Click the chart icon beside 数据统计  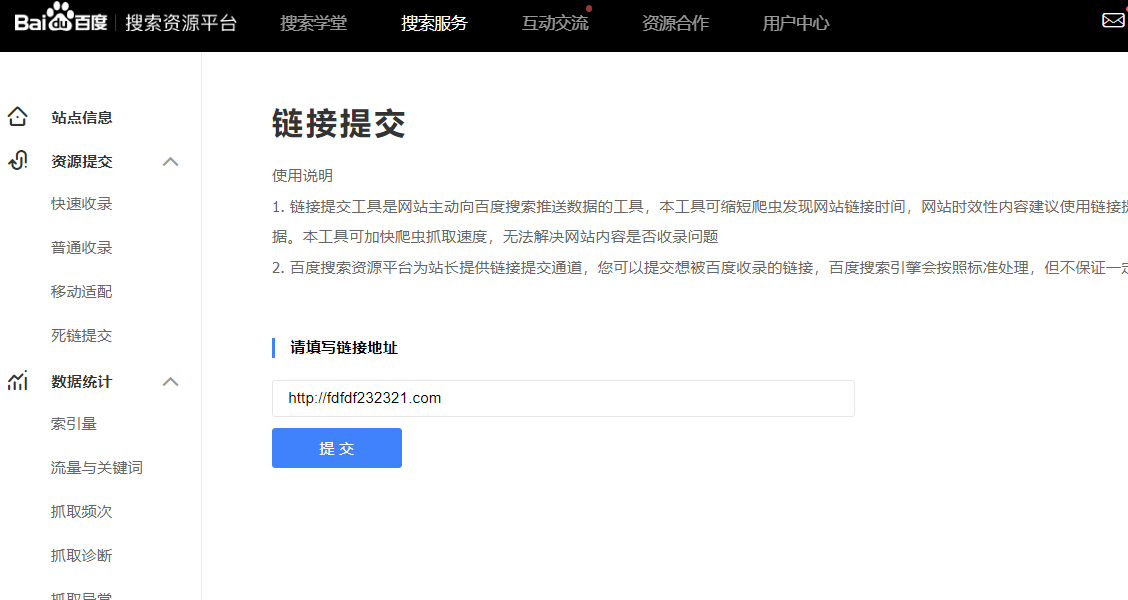pos(18,381)
